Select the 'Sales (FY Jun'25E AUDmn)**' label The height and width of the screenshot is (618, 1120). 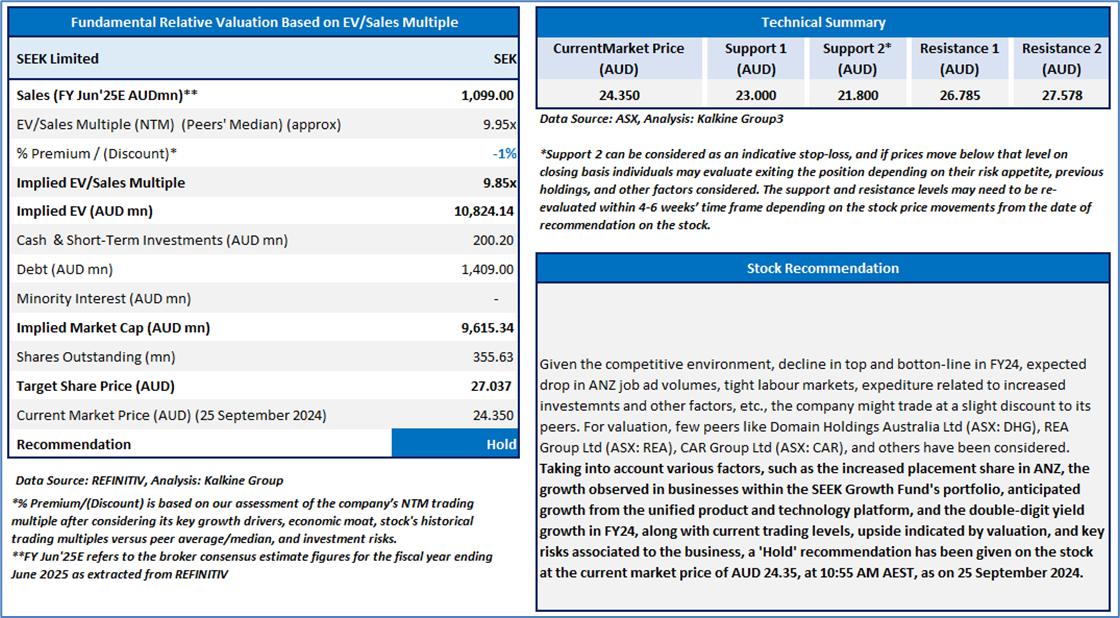106,94
